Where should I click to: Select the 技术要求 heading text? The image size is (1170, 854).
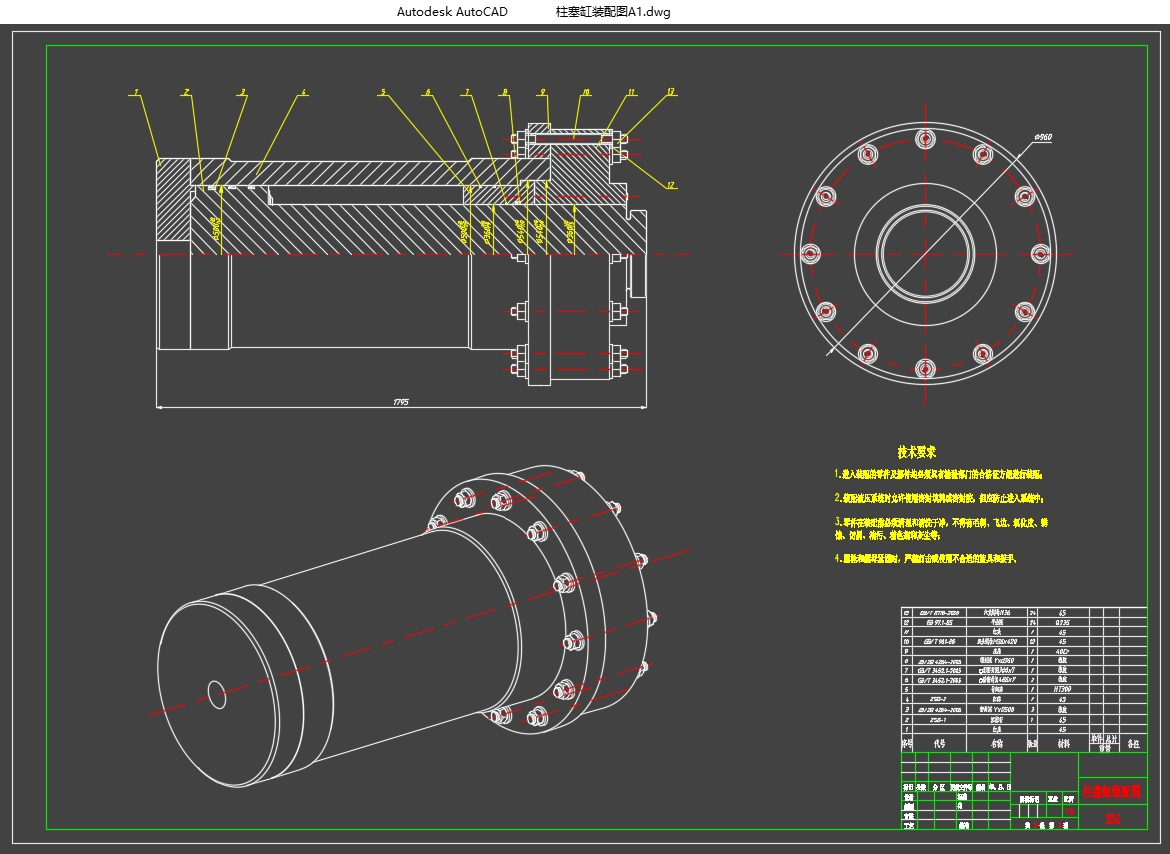(x=916, y=452)
